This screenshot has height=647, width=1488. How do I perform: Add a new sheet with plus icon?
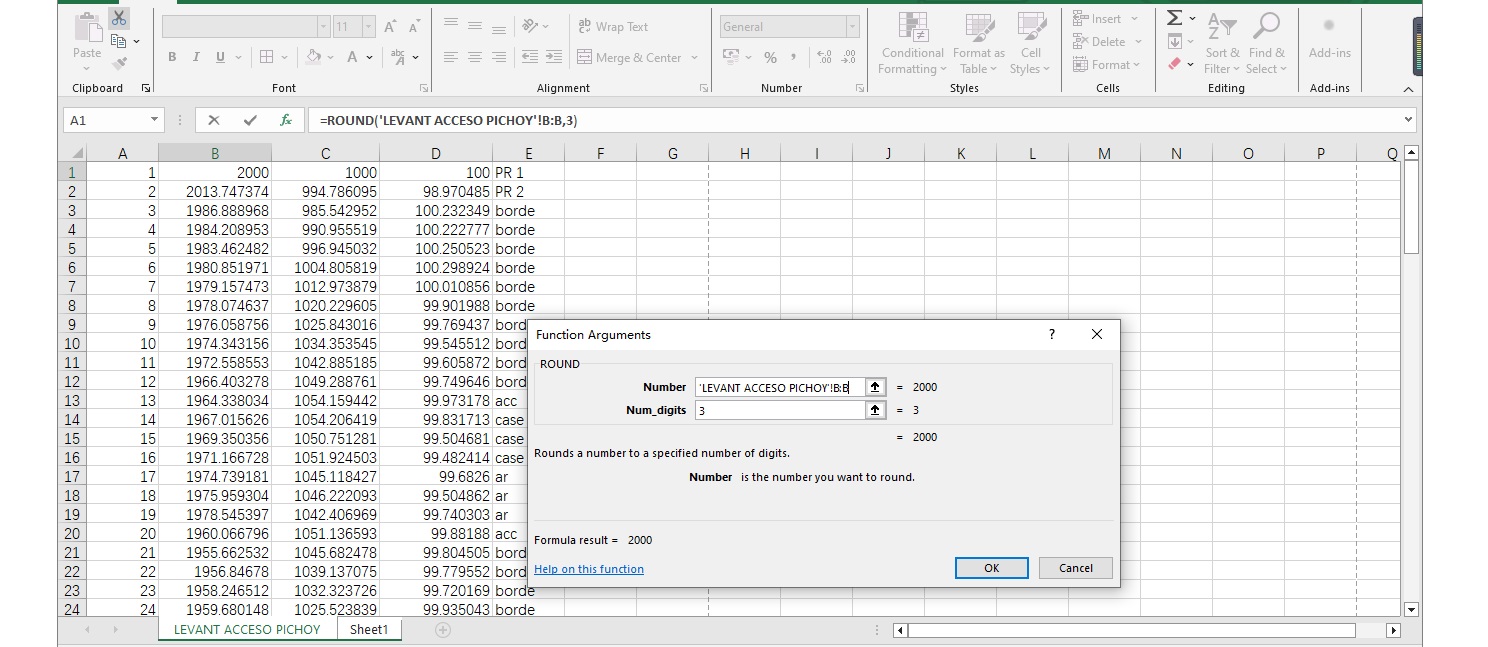(x=443, y=630)
